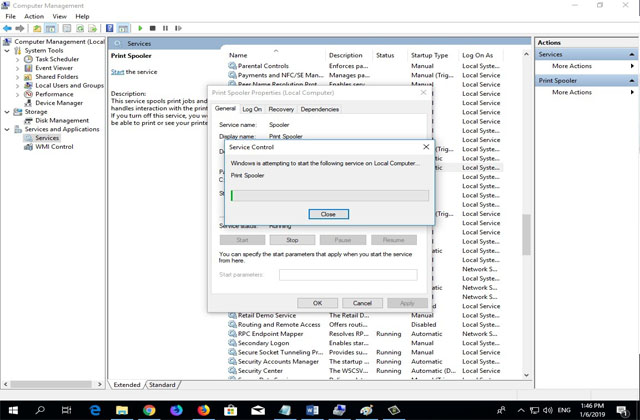
Task: Open Google Chrome from the taskbar
Action: click(149, 411)
